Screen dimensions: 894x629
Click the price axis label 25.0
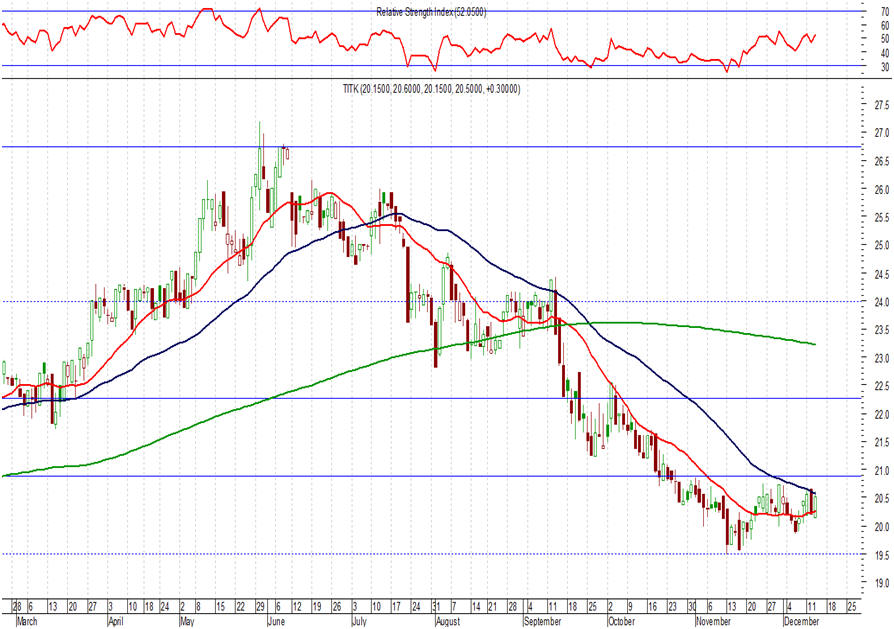881,245
